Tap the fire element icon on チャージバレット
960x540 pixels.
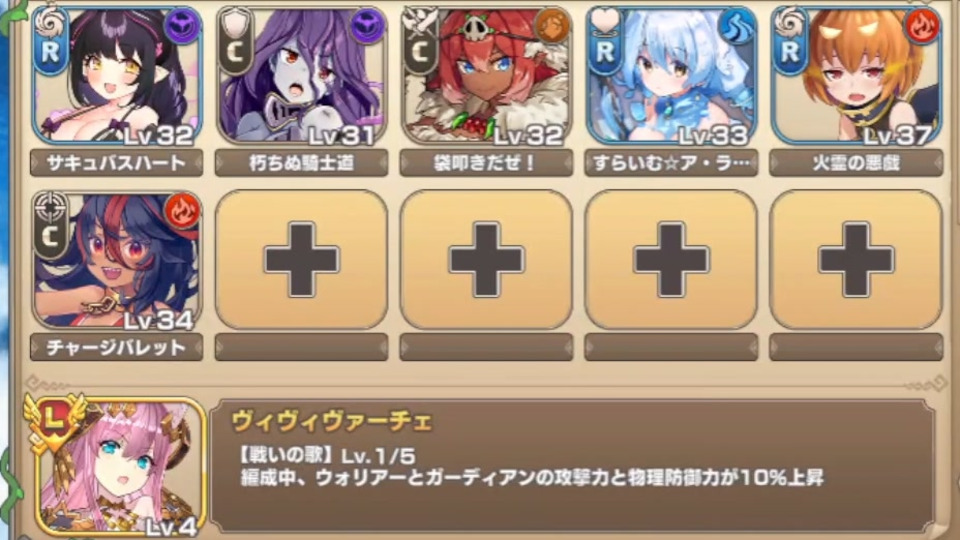[x=182, y=211]
